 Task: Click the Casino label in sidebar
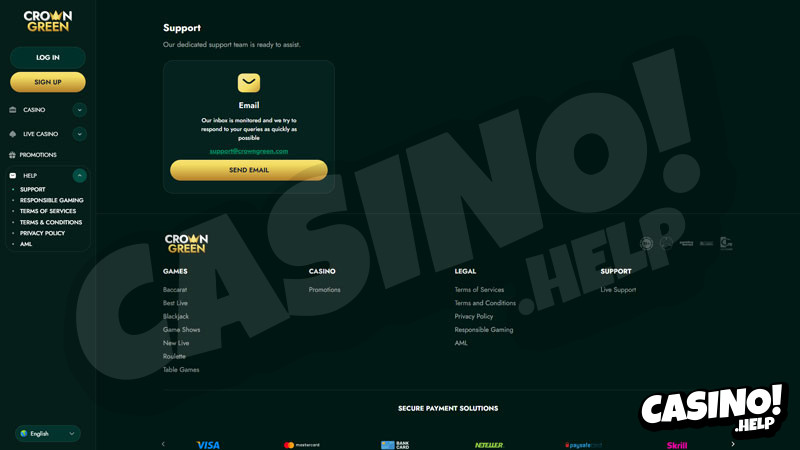[34, 110]
